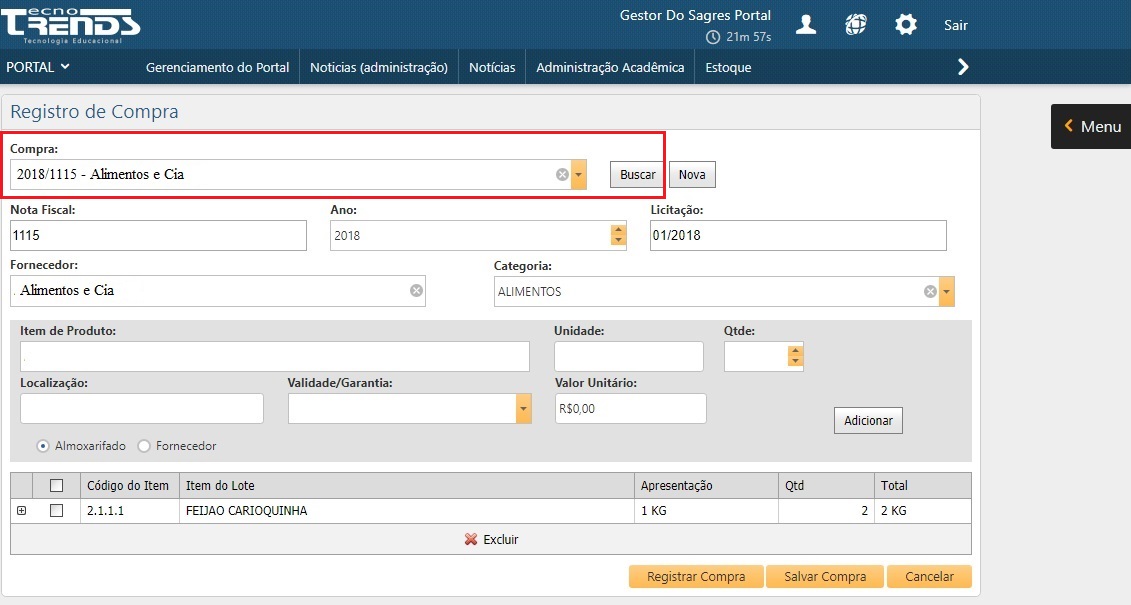The width and height of the screenshot is (1131, 605).
Task: Expand the FEIJAO CARIOQUINHA row details
Action: point(21,510)
